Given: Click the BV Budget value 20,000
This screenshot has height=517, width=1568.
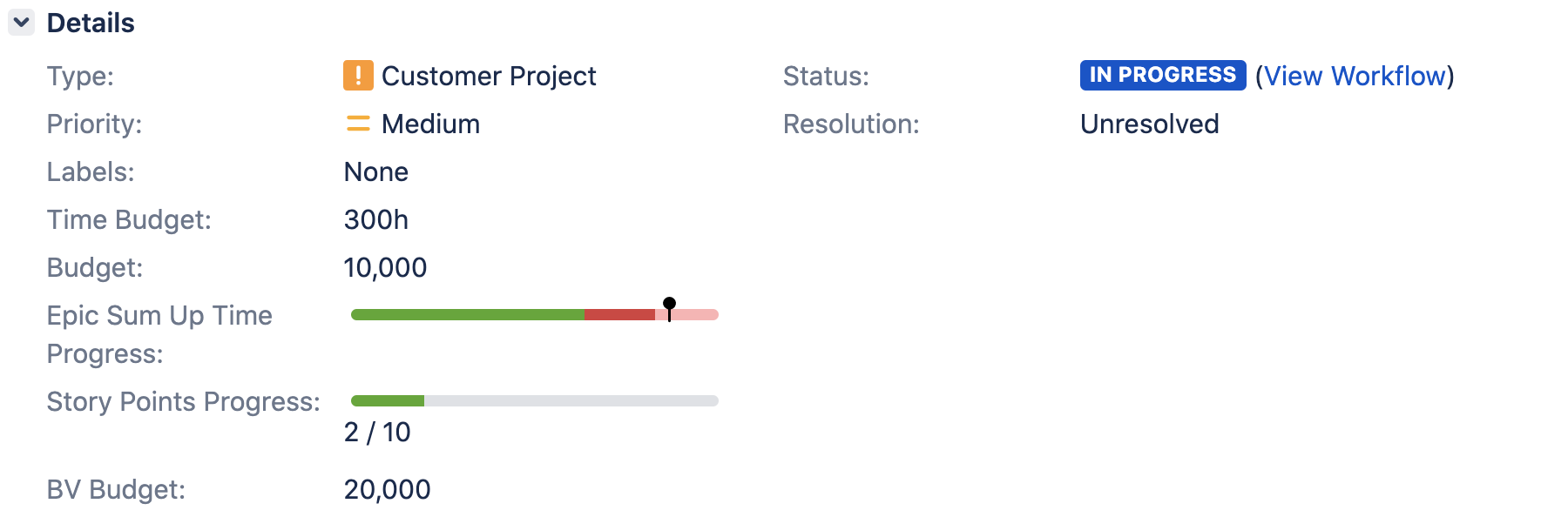Looking at the screenshot, I should point(388,489).
